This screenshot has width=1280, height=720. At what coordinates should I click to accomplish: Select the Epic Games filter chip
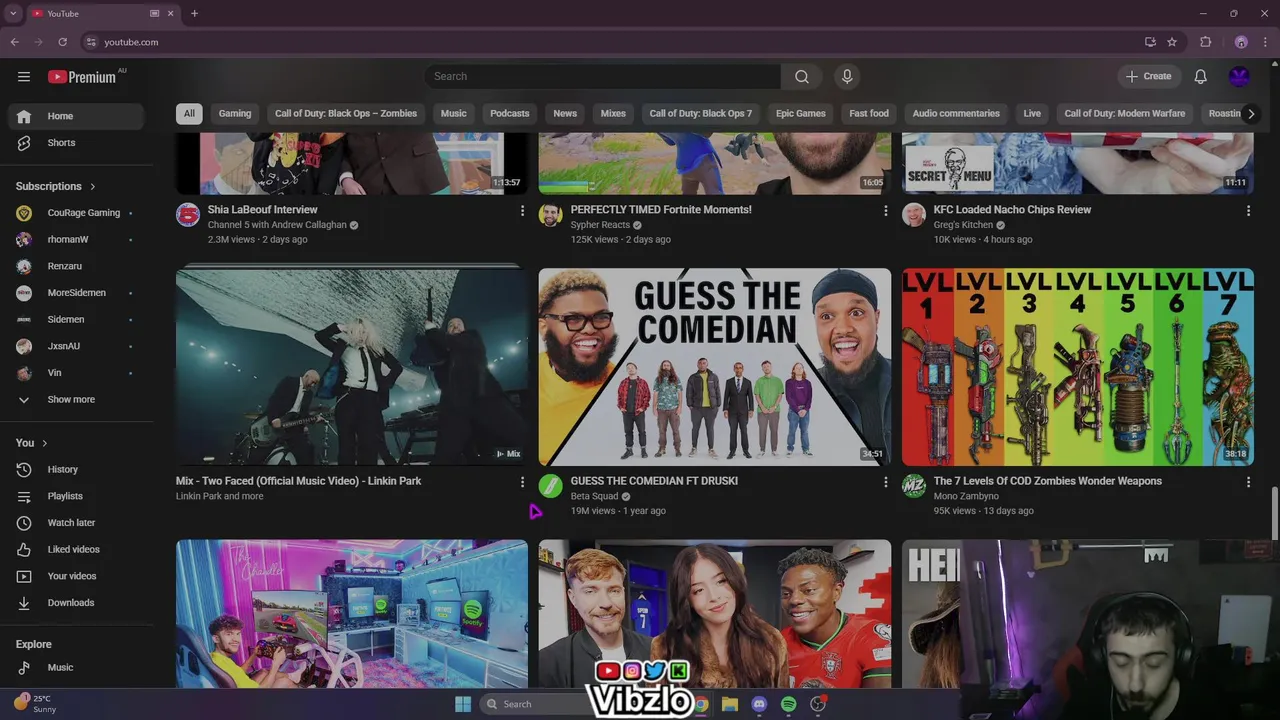(x=801, y=113)
